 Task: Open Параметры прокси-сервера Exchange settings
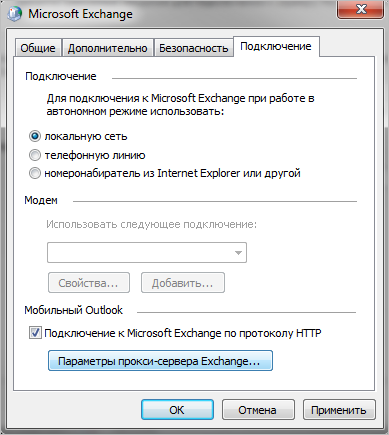coord(160,361)
